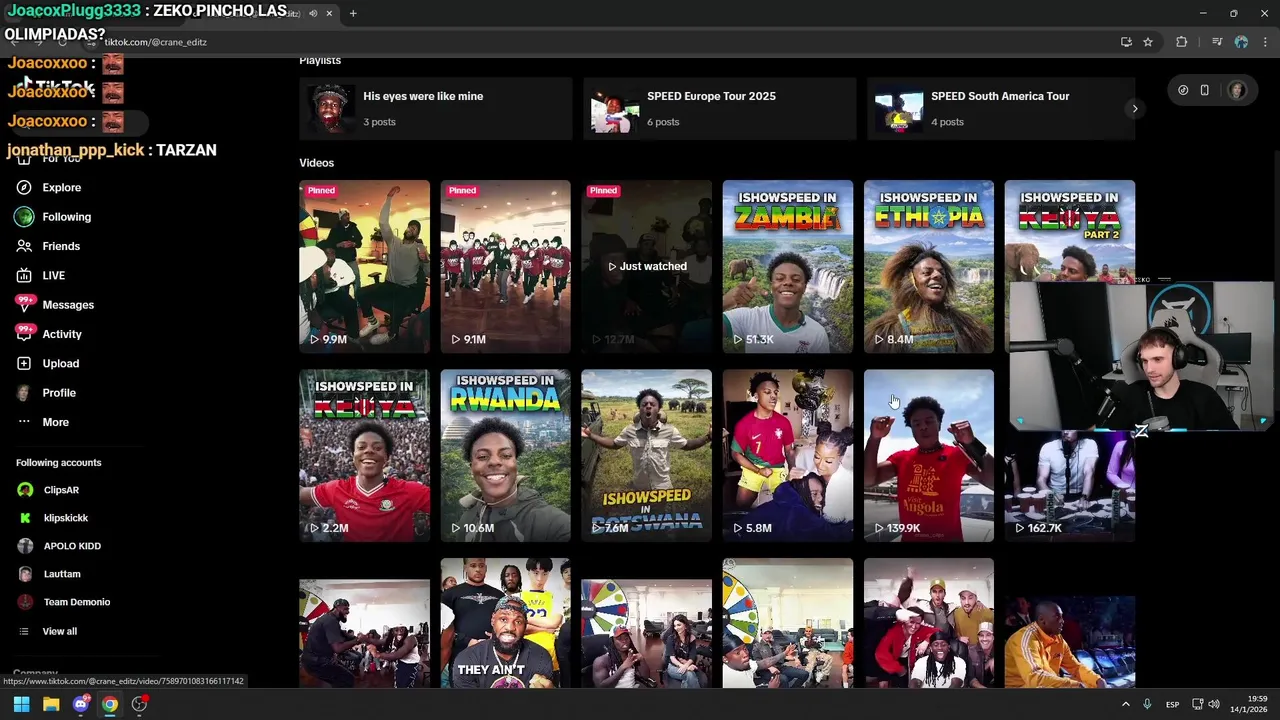The height and width of the screenshot is (720, 1280).
Task: Open the Activity notifications icon
Action: pyautogui.click(x=24, y=334)
